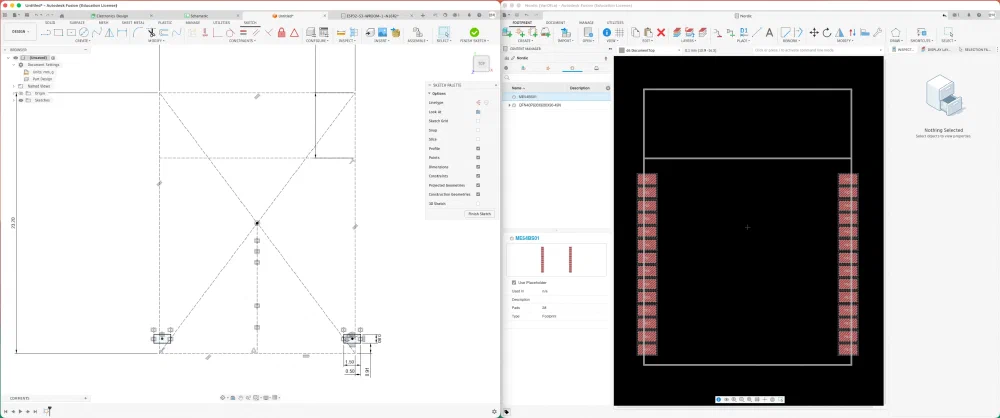Click the Home icon in the left Fusion window
Viewport: 1000px width, 418px height.
click(62, 15)
